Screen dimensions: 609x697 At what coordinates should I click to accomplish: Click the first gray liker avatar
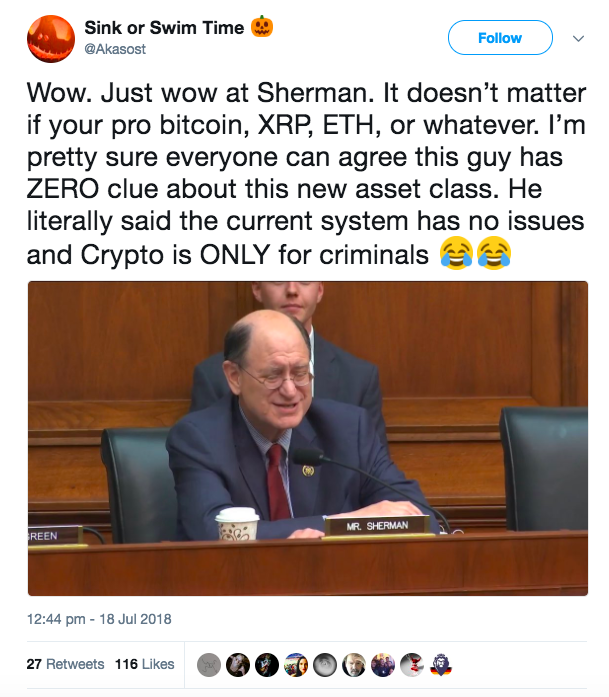[208, 664]
